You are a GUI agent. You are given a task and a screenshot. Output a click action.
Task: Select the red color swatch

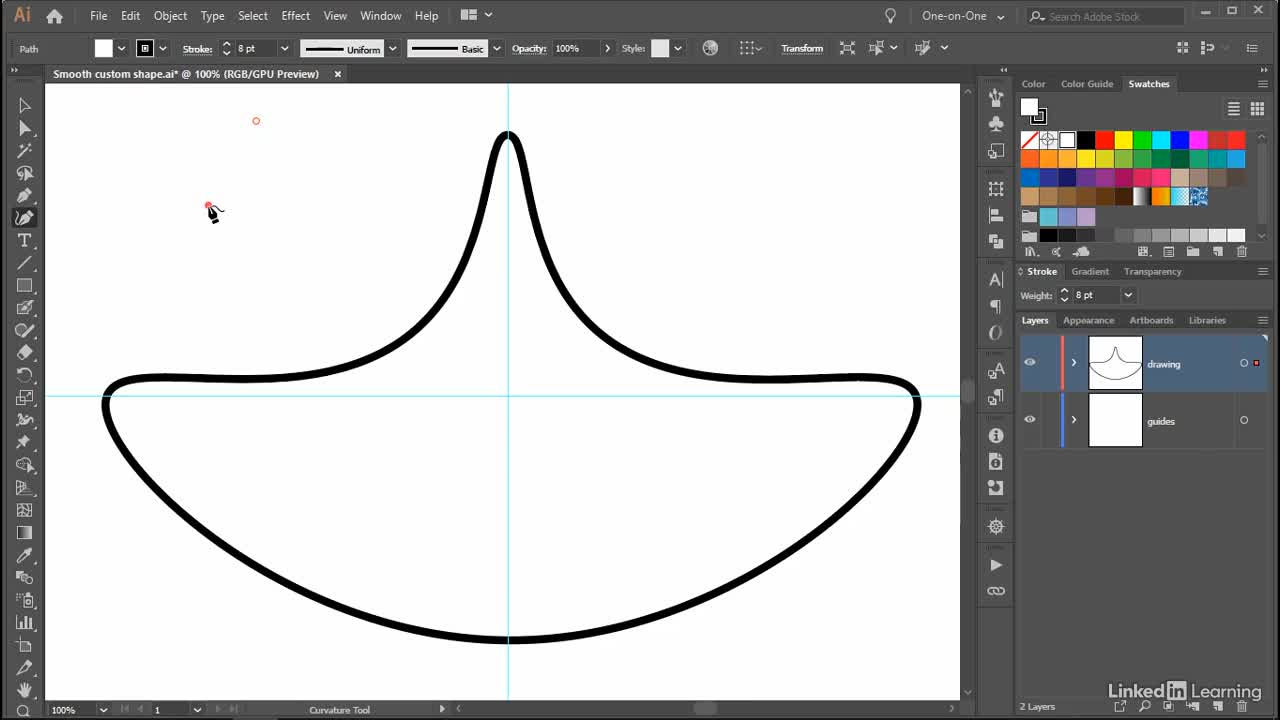(1104, 140)
